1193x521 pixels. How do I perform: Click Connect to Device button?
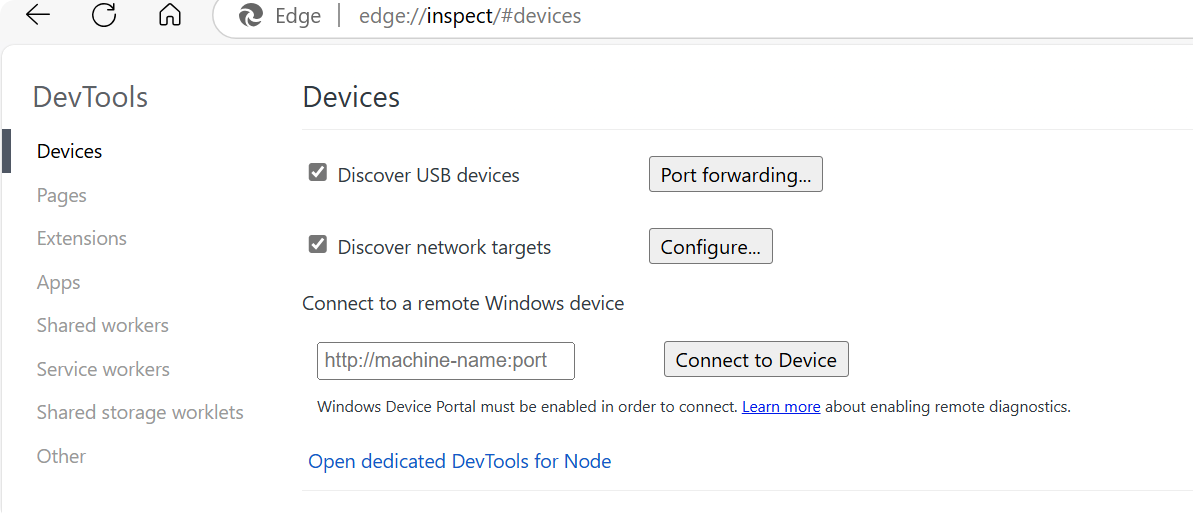pos(755,360)
